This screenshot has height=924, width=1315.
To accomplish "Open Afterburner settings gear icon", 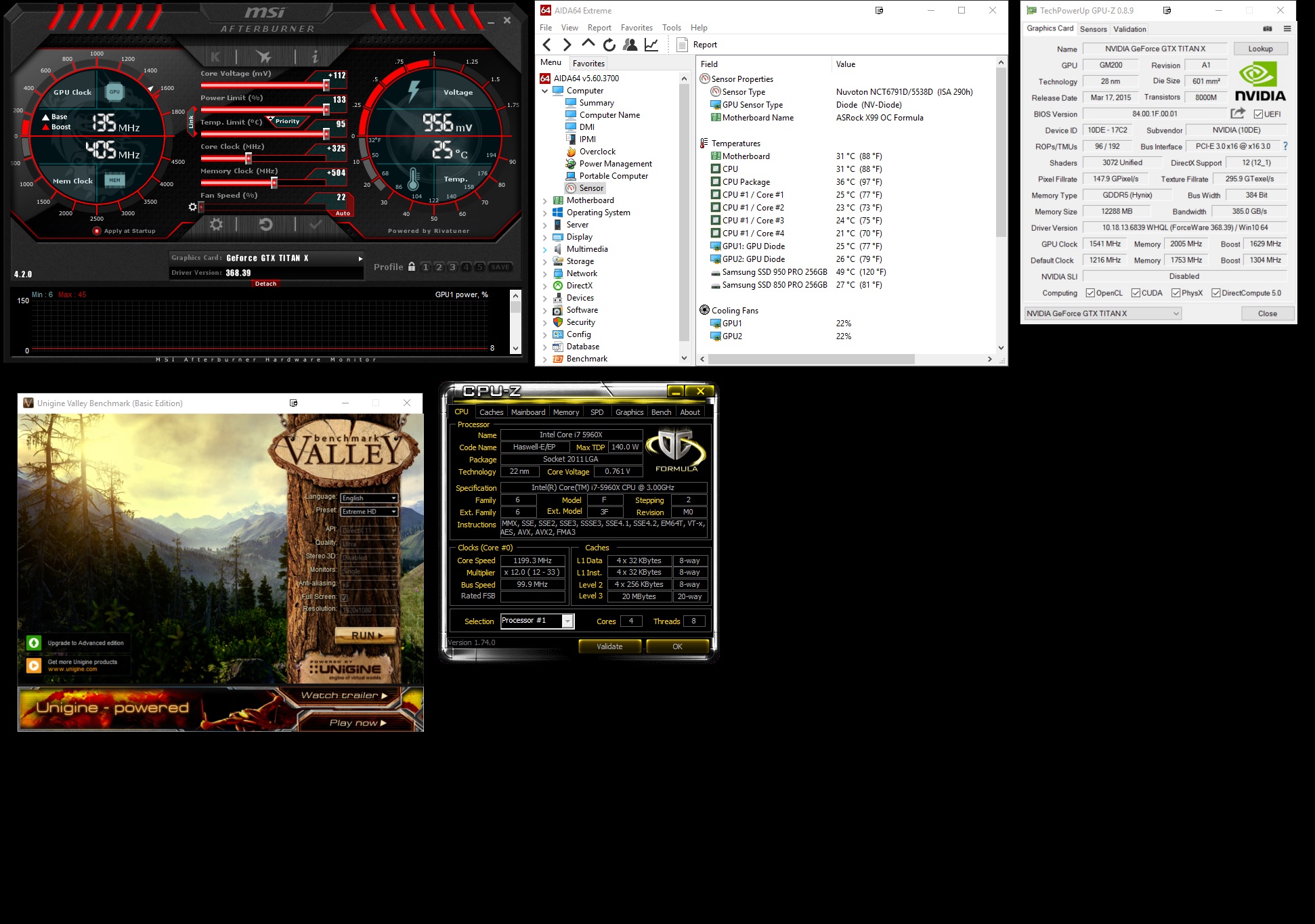I will click(216, 224).
